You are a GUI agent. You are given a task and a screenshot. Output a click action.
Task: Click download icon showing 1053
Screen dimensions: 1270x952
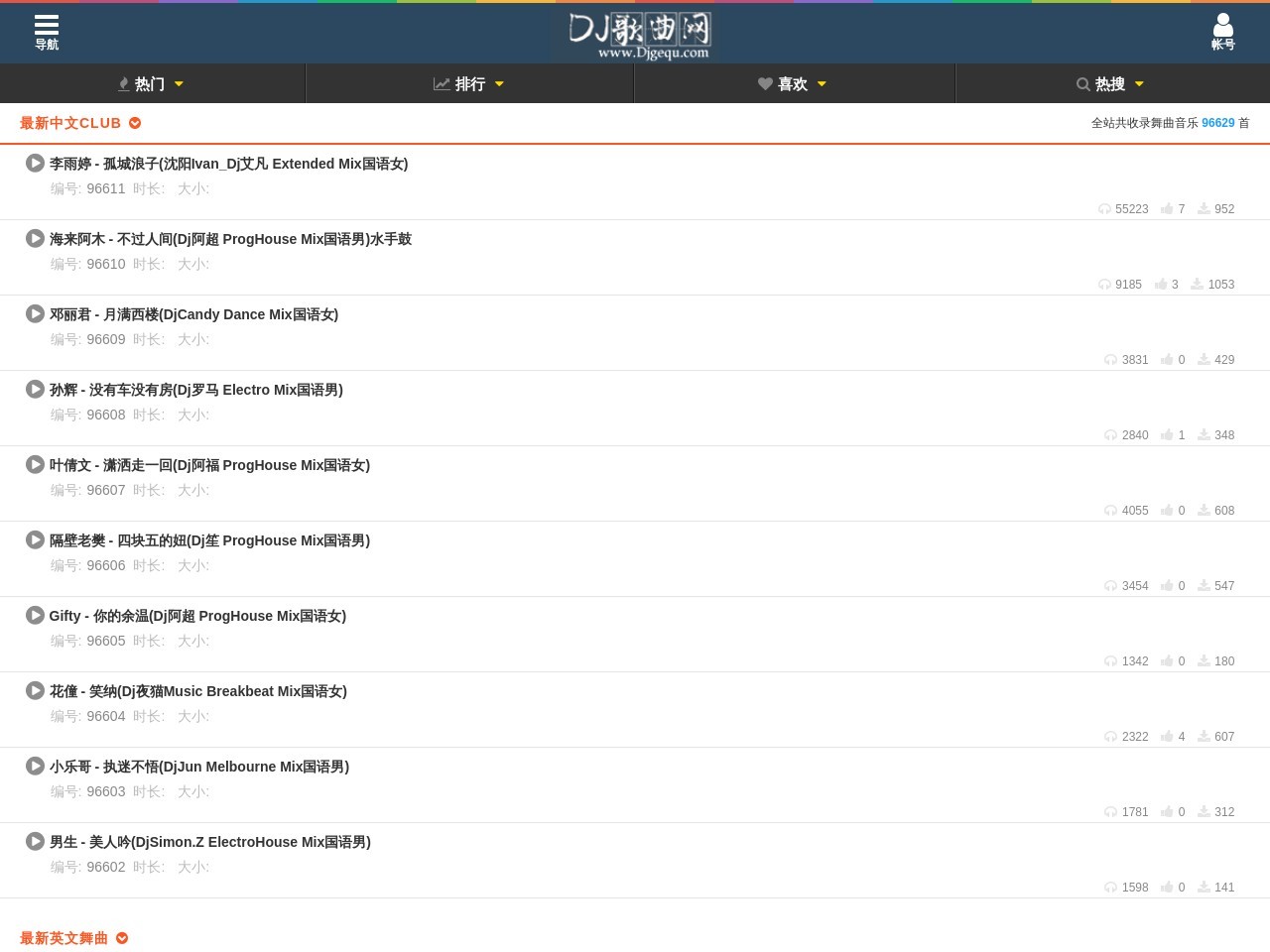pyautogui.click(x=1197, y=284)
